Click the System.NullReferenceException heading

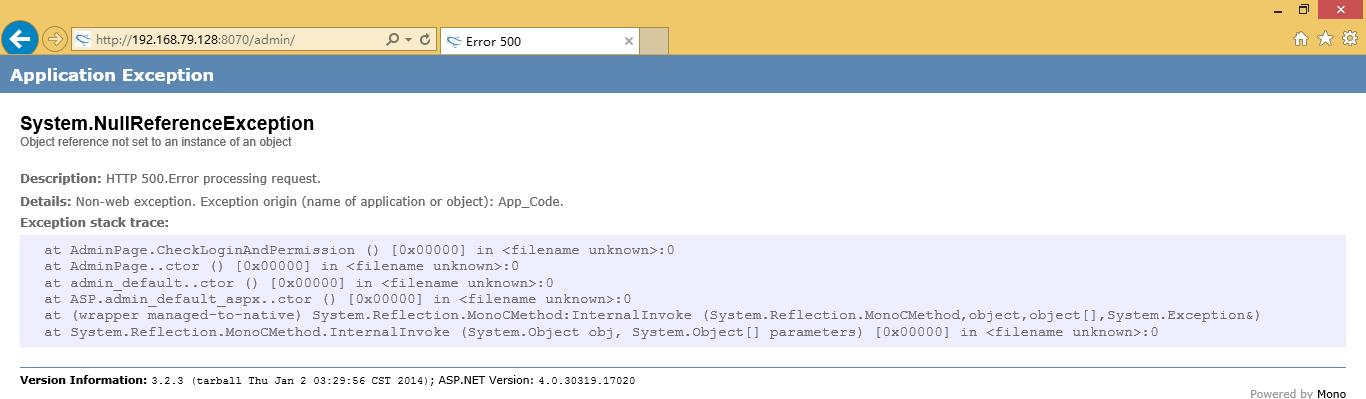click(x=167, y=123)
